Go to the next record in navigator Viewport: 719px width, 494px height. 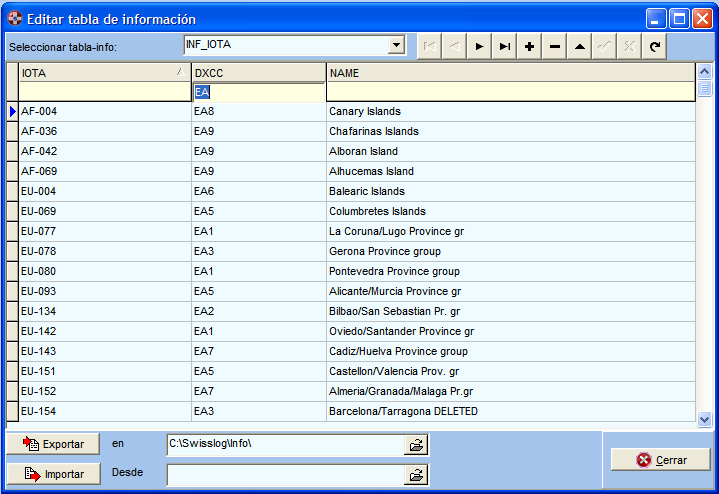[x=480, y=47]
